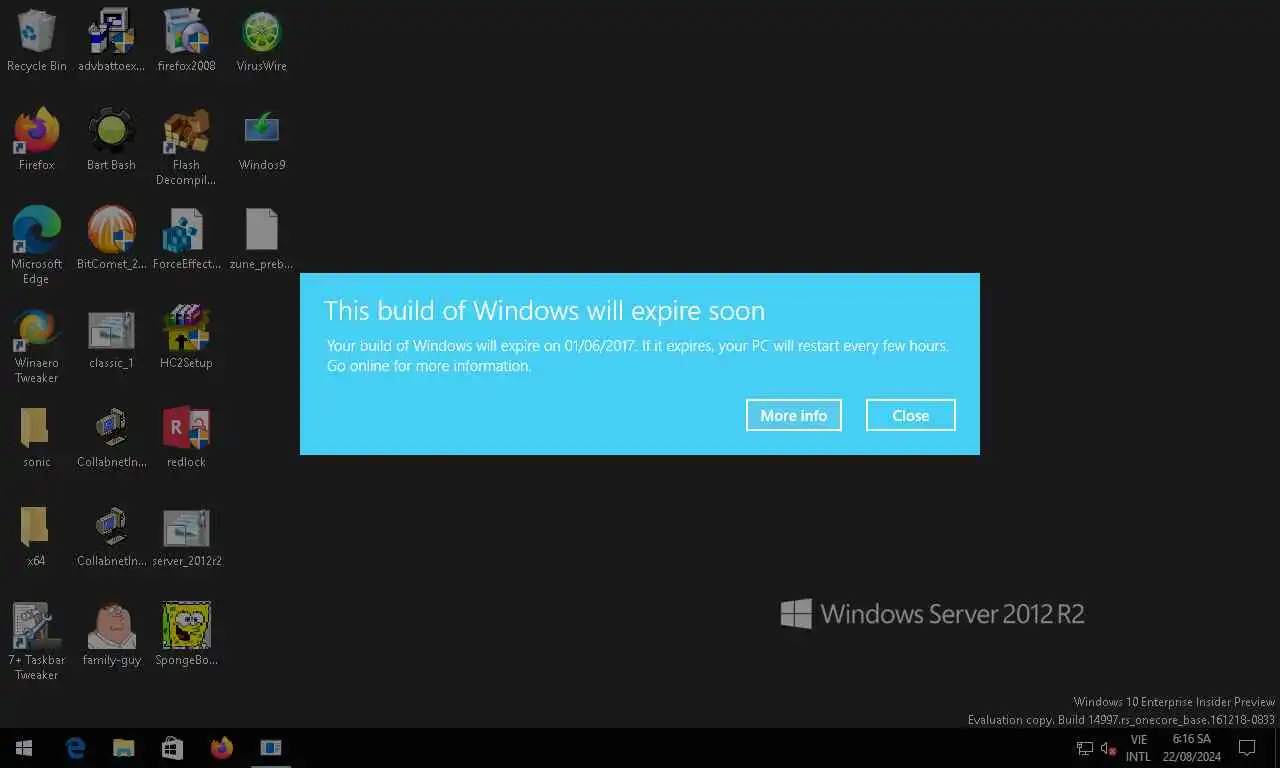Select the family-guy desktop icon
1280x768 pixels.
click(x=111, y=634)
